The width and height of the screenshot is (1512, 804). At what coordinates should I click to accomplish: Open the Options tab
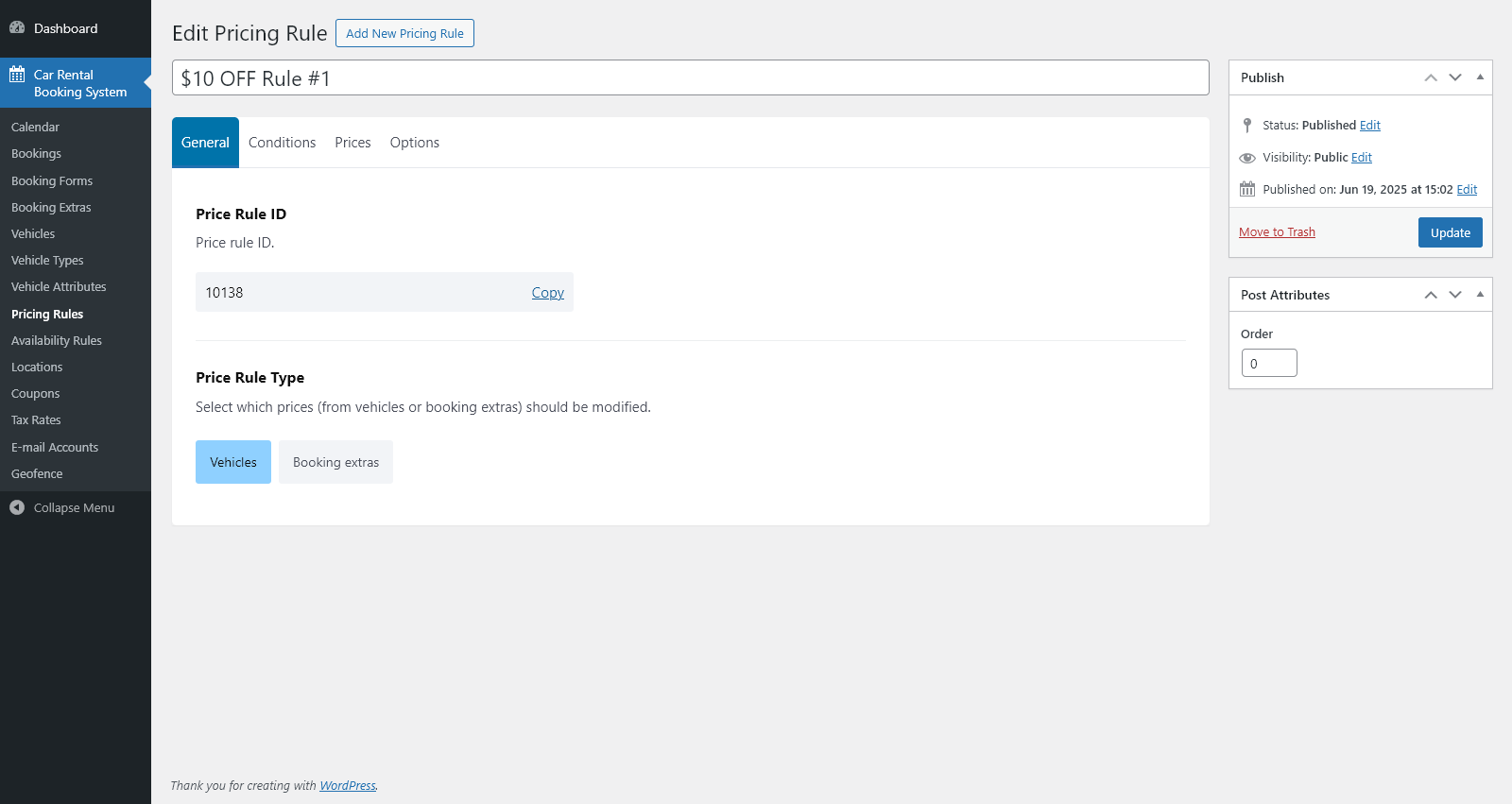pyautogui.click(x=414, y=143)
